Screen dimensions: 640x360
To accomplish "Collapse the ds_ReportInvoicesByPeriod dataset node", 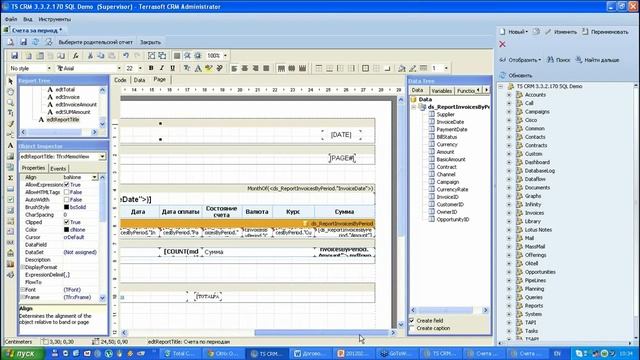I will (414, 107).
